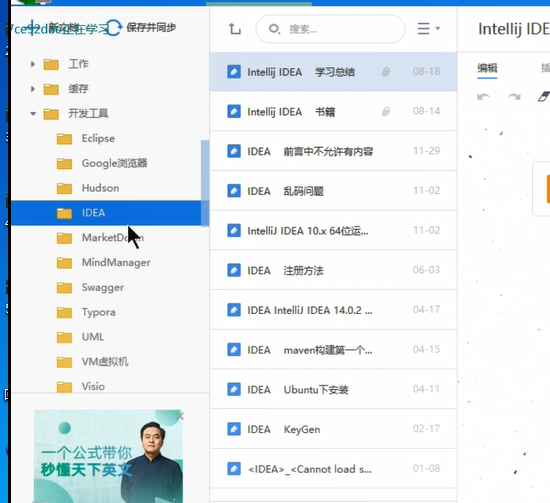Focus the note search field
Screen dimensions: 550x503
pyautogui.click(x=330, y=29)
